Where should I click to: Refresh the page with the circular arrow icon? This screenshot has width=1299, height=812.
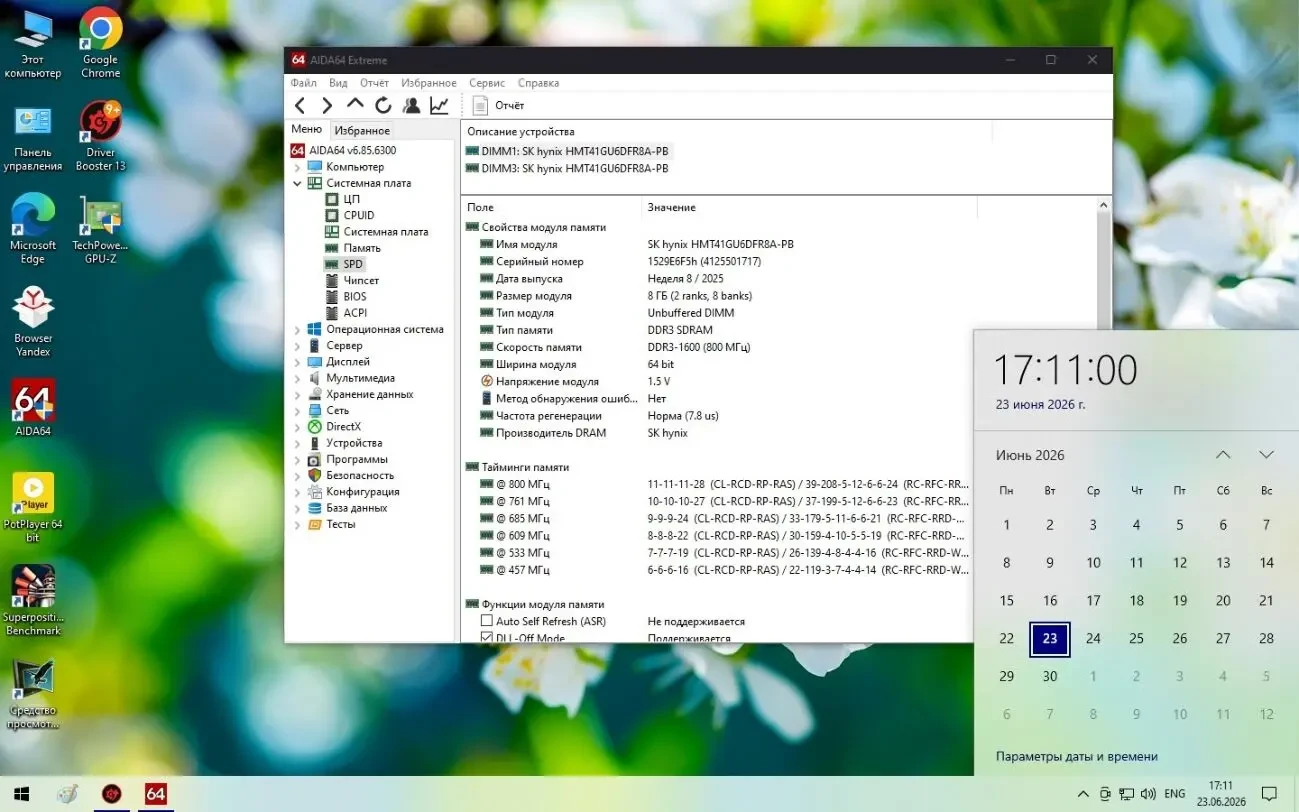(x=383, y=105)
